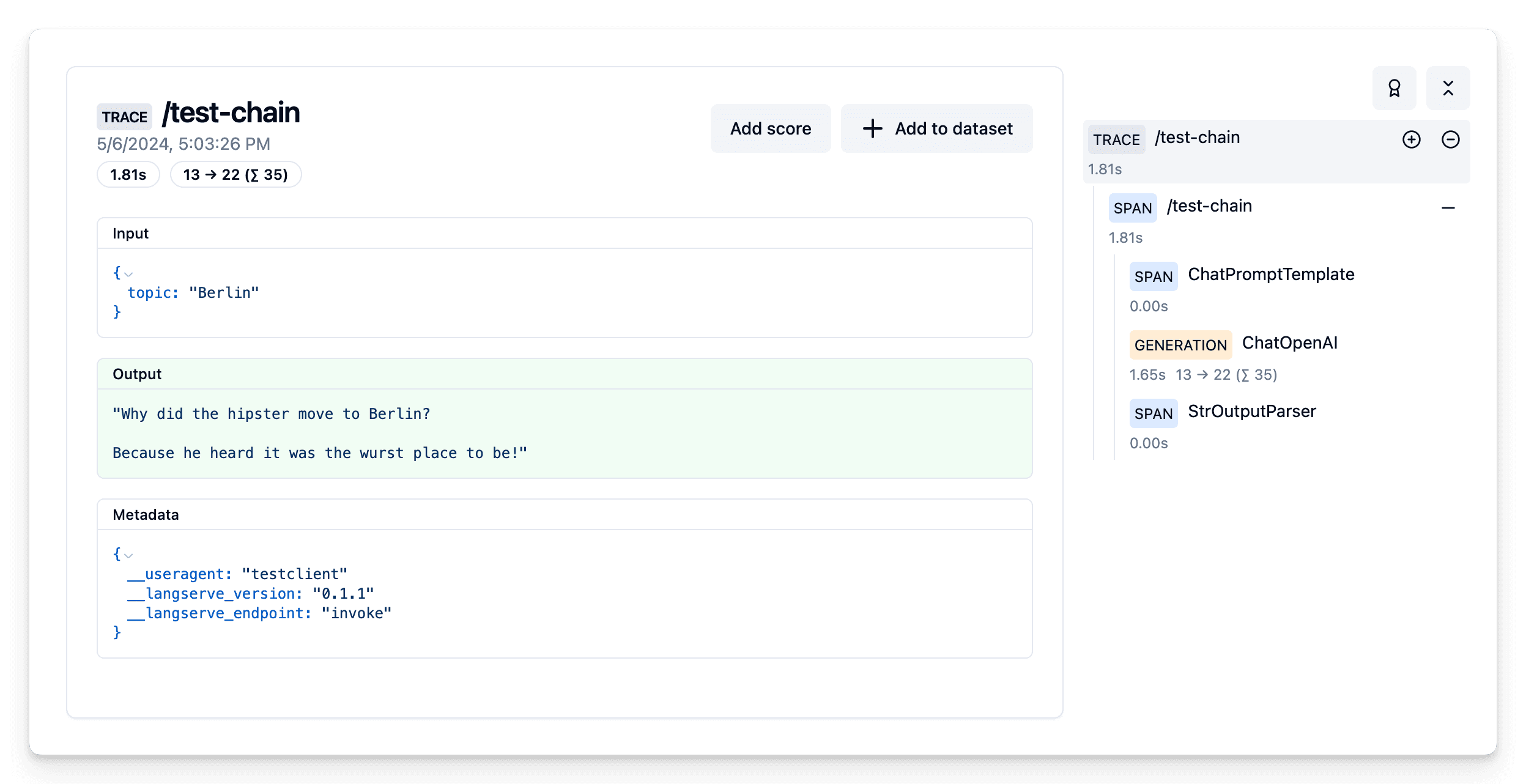Collapse the /test-chain span with minus
The width and height of the screenshot is (1526, 784).
(1448, 208)
